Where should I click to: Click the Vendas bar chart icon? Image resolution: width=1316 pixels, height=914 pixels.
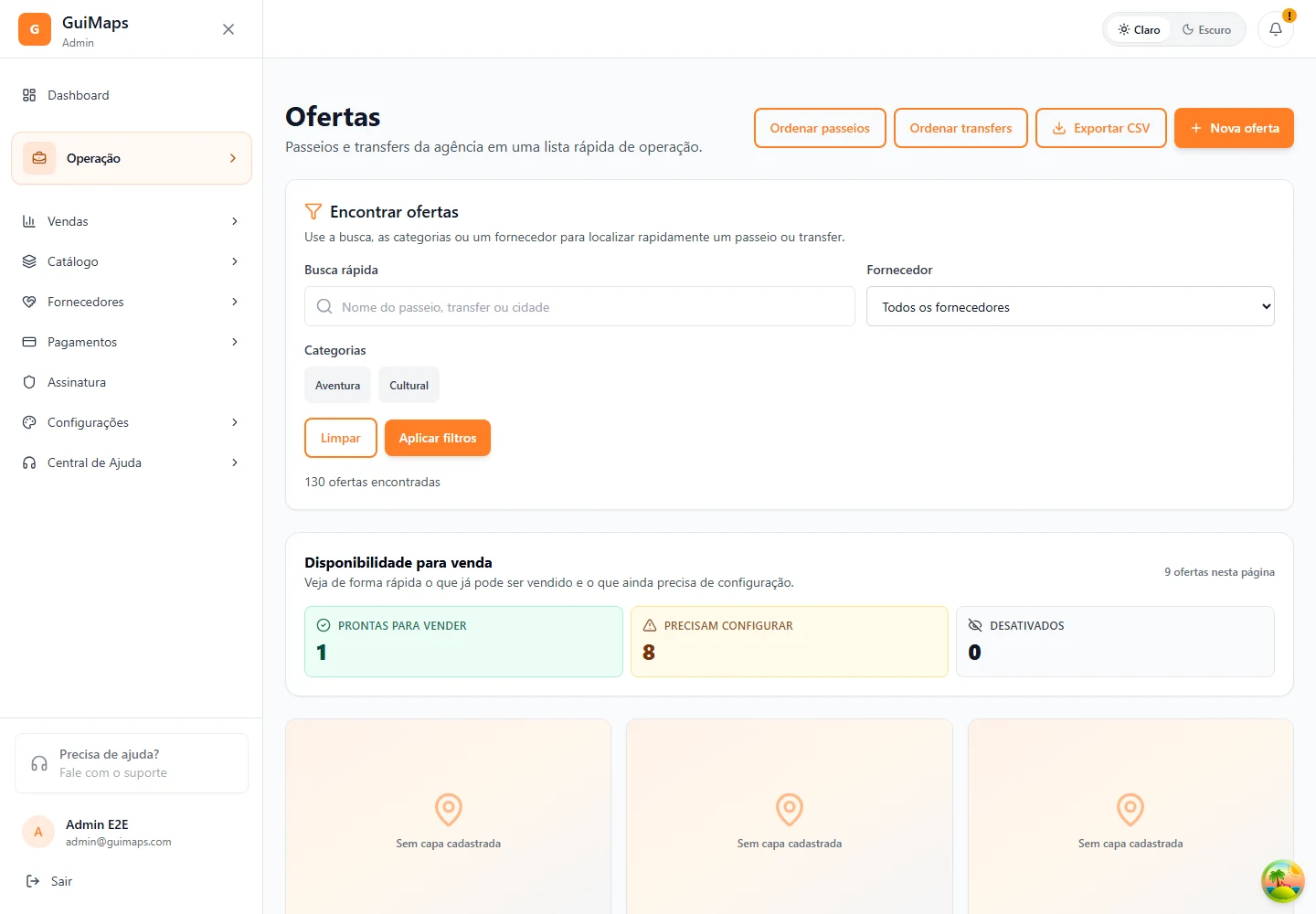coord(29,221)
